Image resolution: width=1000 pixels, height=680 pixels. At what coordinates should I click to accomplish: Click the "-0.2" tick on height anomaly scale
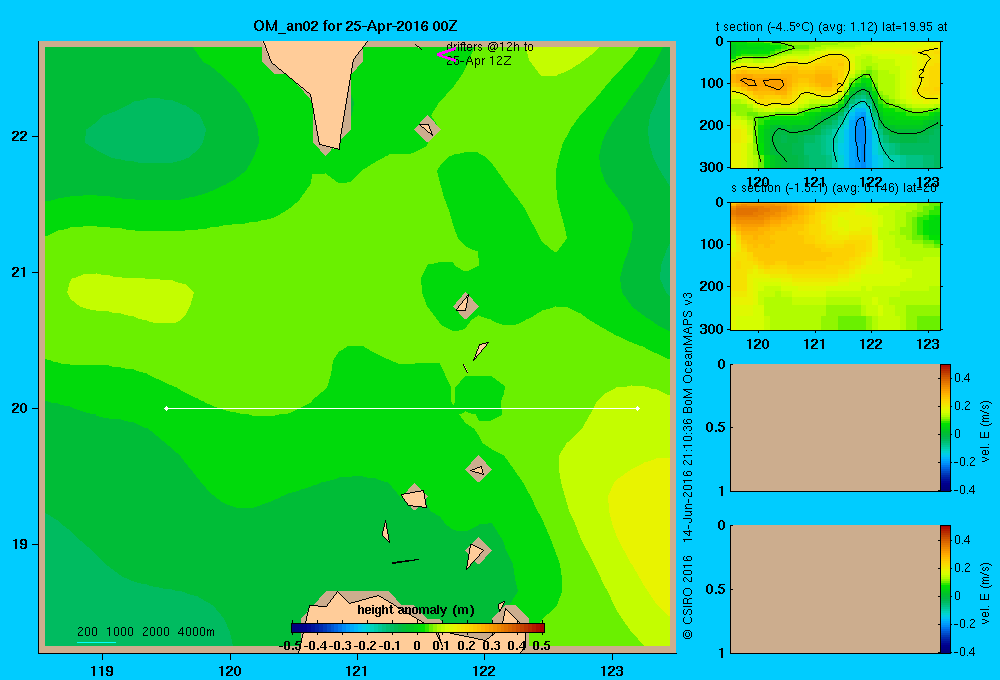[x=366, y=646]
